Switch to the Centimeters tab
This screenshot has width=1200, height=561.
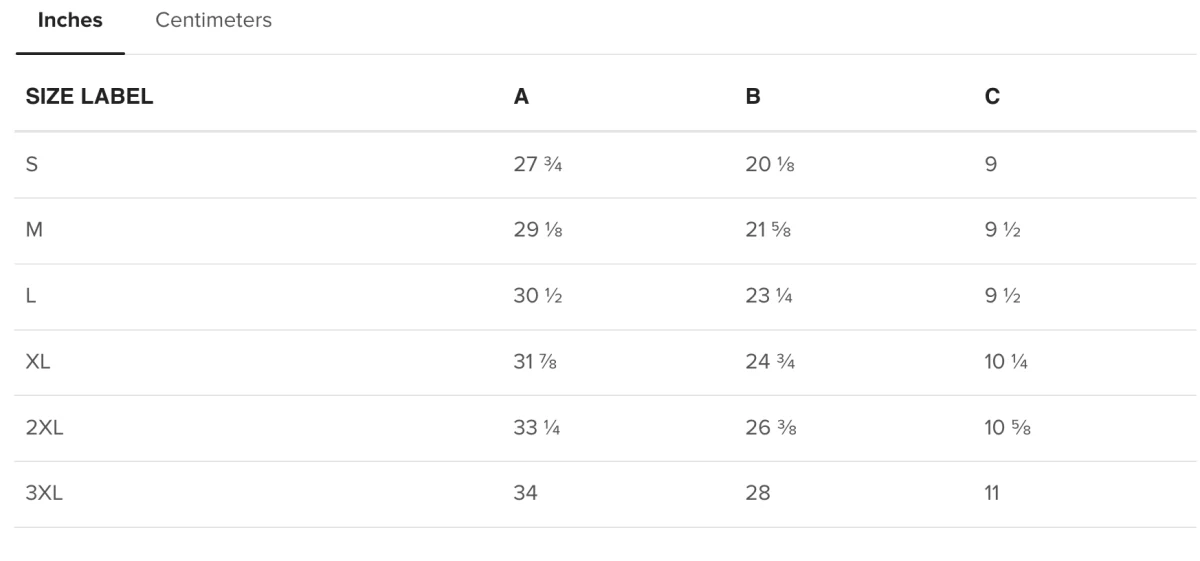[214, 20]
